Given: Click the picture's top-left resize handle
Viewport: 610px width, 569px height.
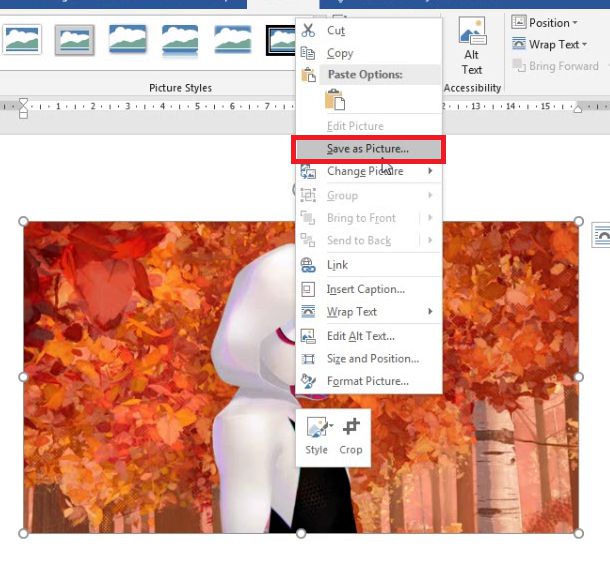Looking at the screenshot, I should 23,221.
